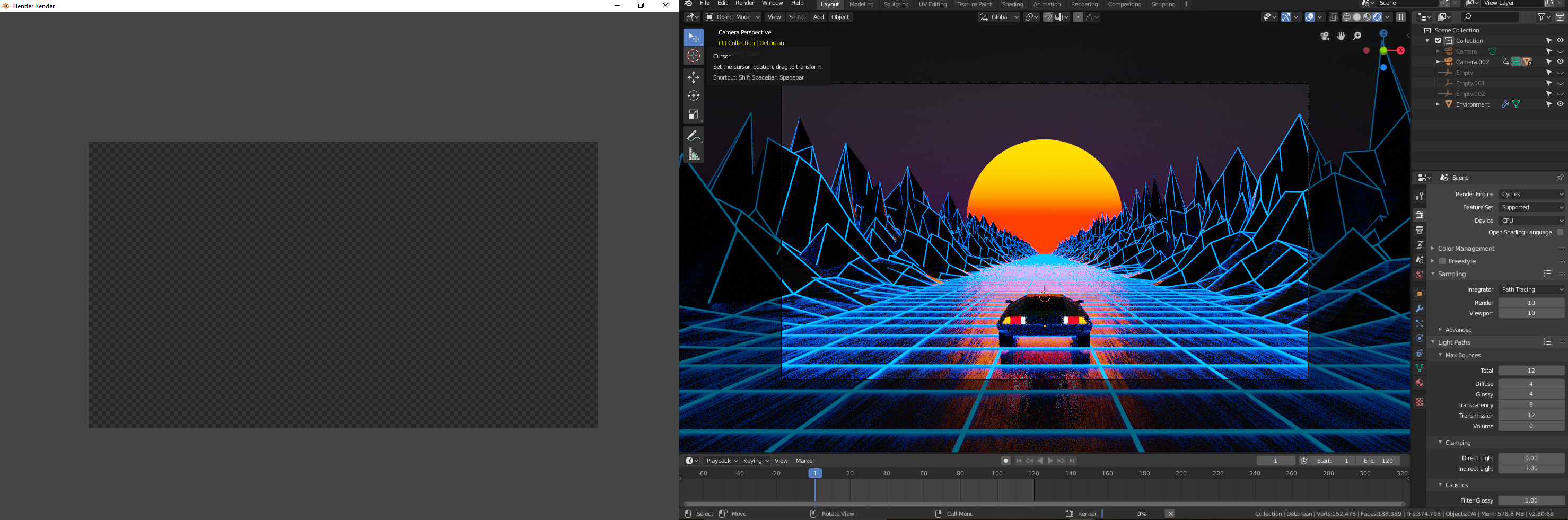Select the Scale tool
Screen dimensions: 1568x520
tap(693, 114)
